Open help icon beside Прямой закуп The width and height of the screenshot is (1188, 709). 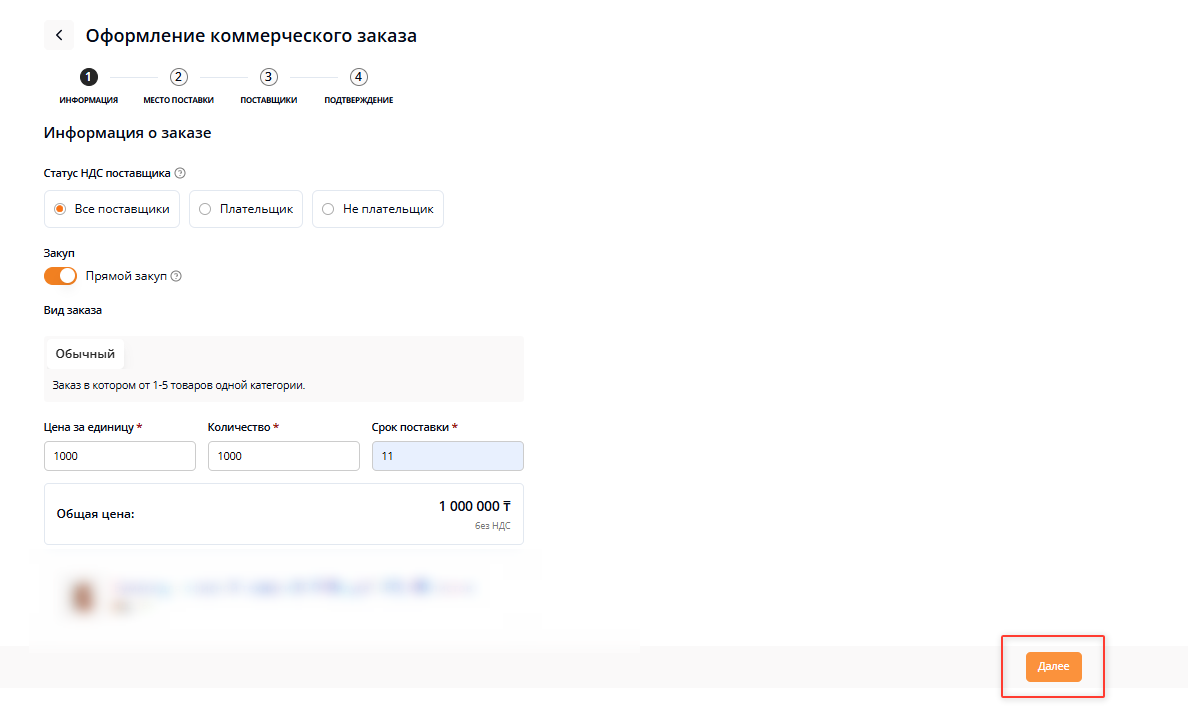pyautogui.click(x=176, y=277)
